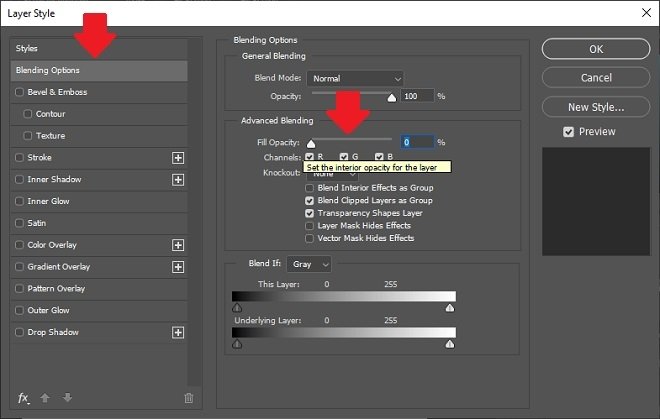Click the styles list vertical scrollbar

194,212
